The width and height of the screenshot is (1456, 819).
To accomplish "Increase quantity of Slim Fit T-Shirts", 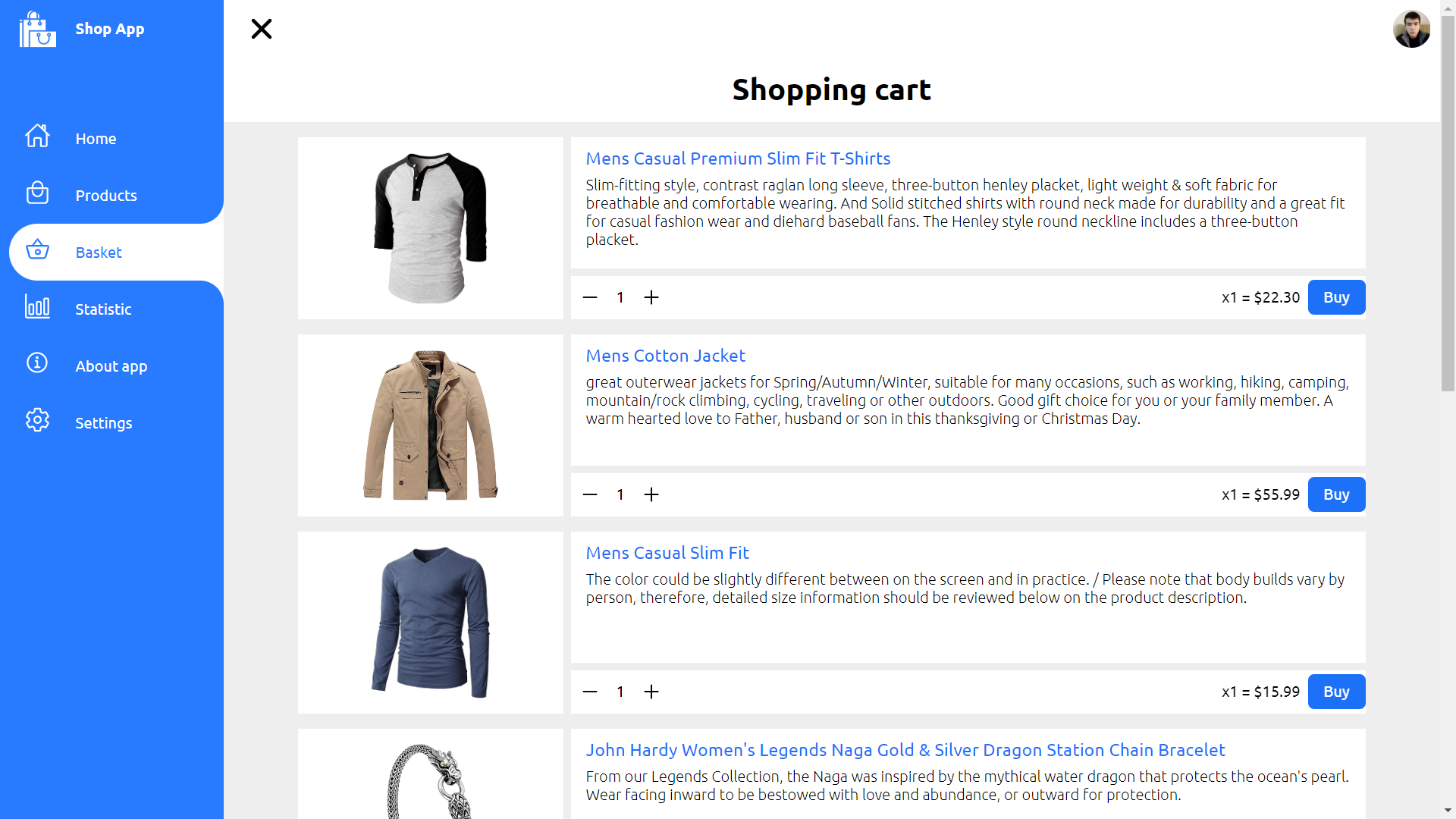I will (x=651, y=297).
